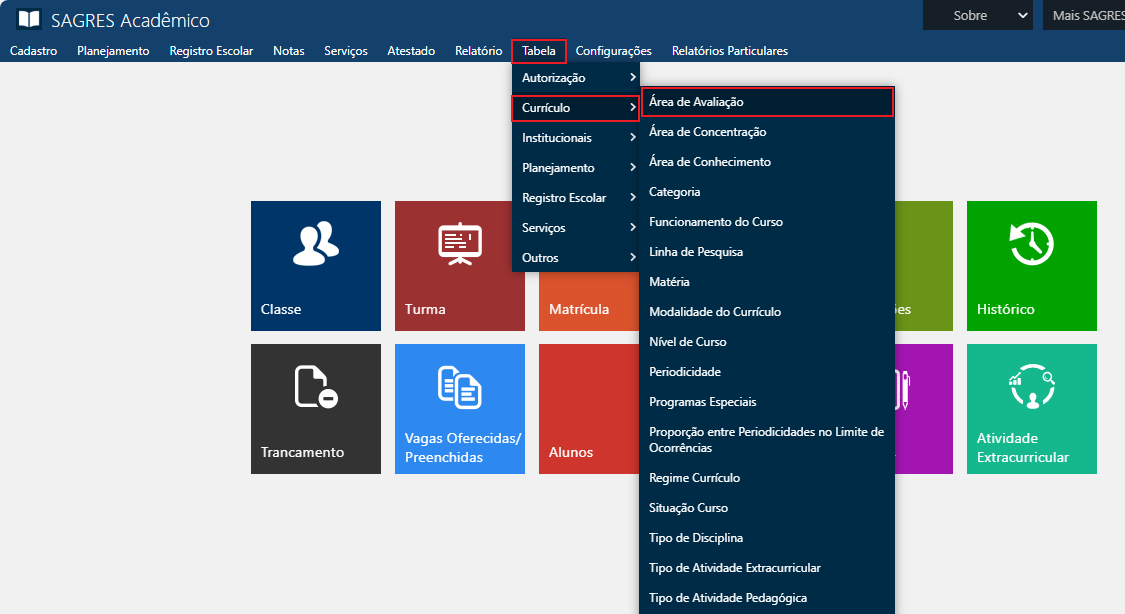Open the Classe tile with people icon

click(x=315, y=265)
